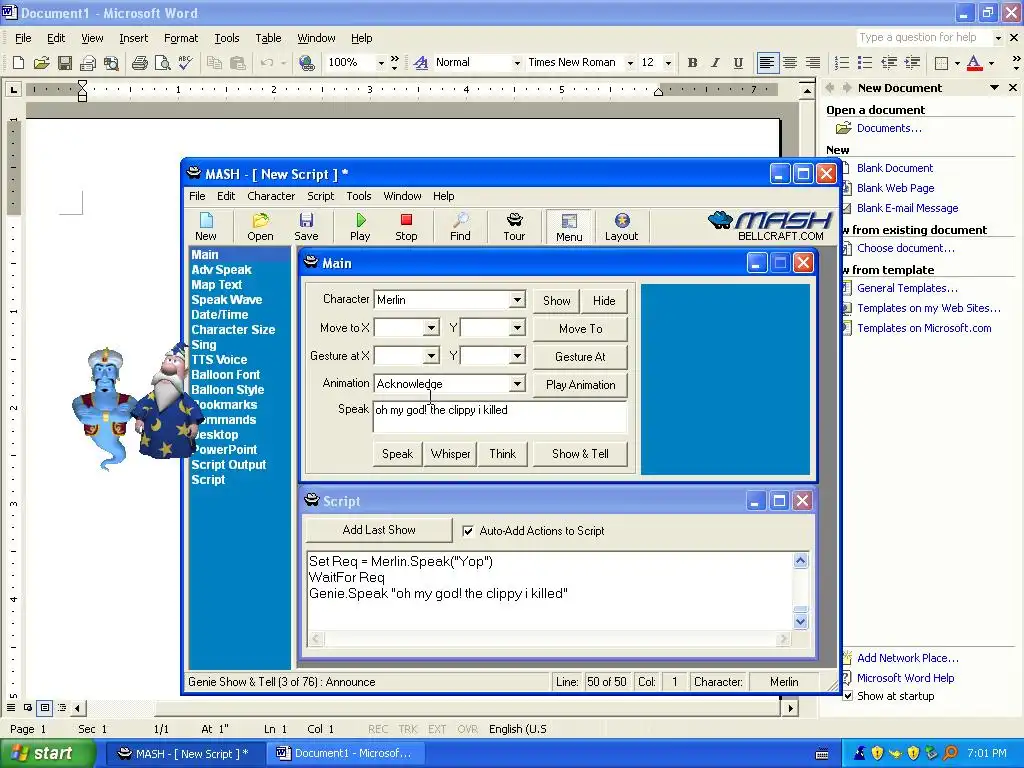Select Align Left in Word toolbar
The image size is (1024, 768).
click(767, 63)
